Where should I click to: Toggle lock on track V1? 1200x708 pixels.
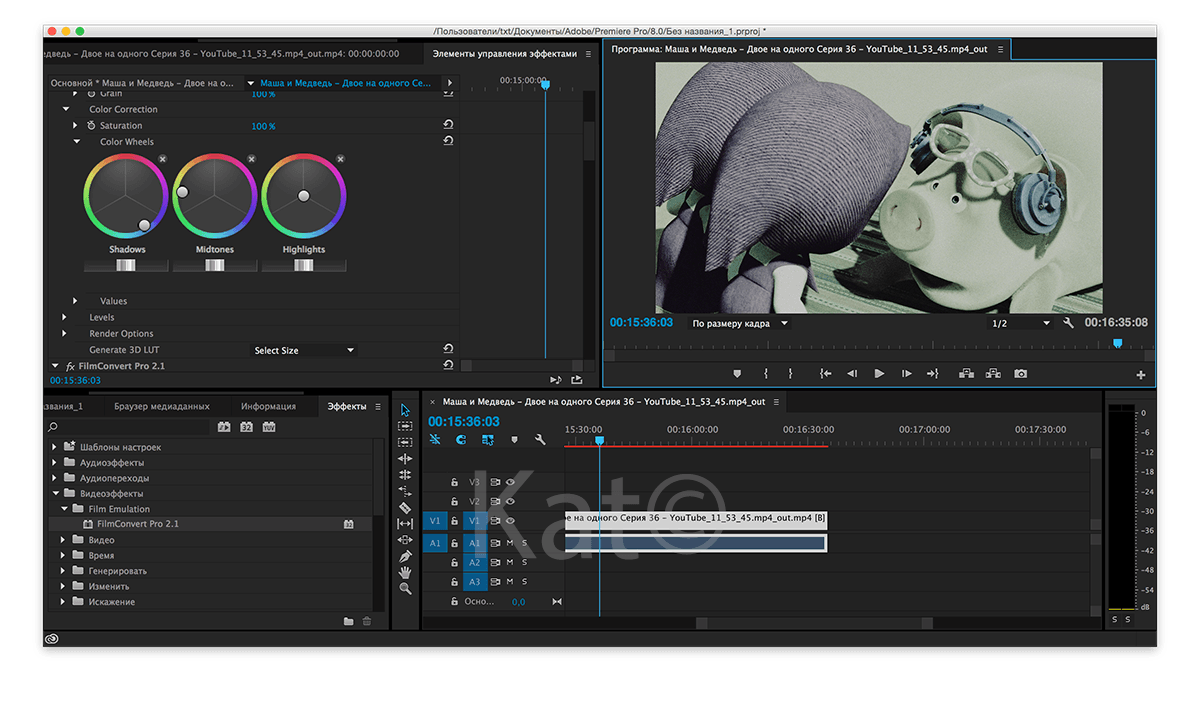[454, 521]
